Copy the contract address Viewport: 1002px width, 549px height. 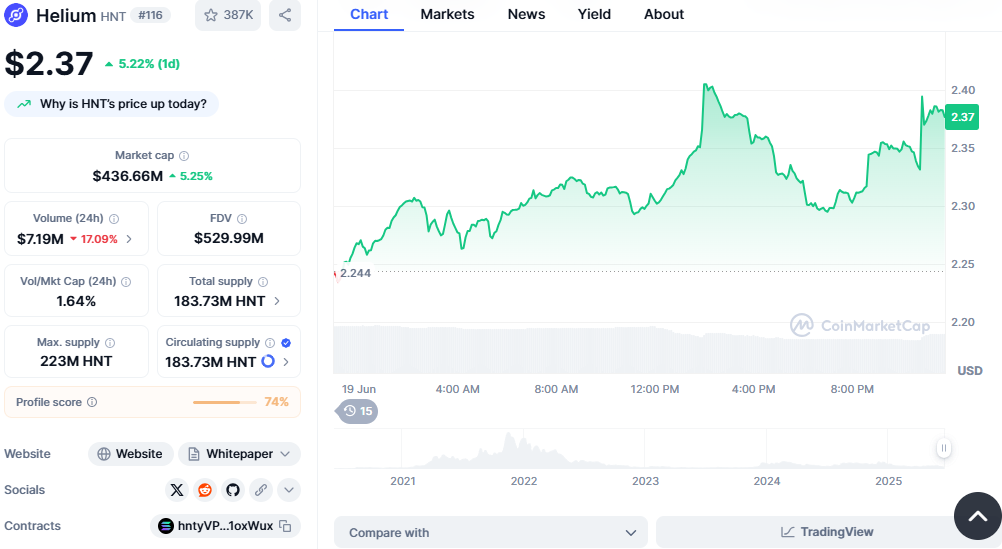tap(286, 526)
